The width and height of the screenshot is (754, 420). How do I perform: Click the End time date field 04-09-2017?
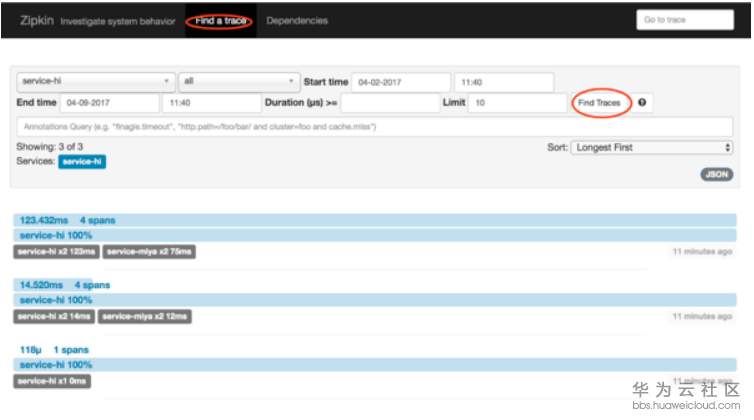pos(110,102)
